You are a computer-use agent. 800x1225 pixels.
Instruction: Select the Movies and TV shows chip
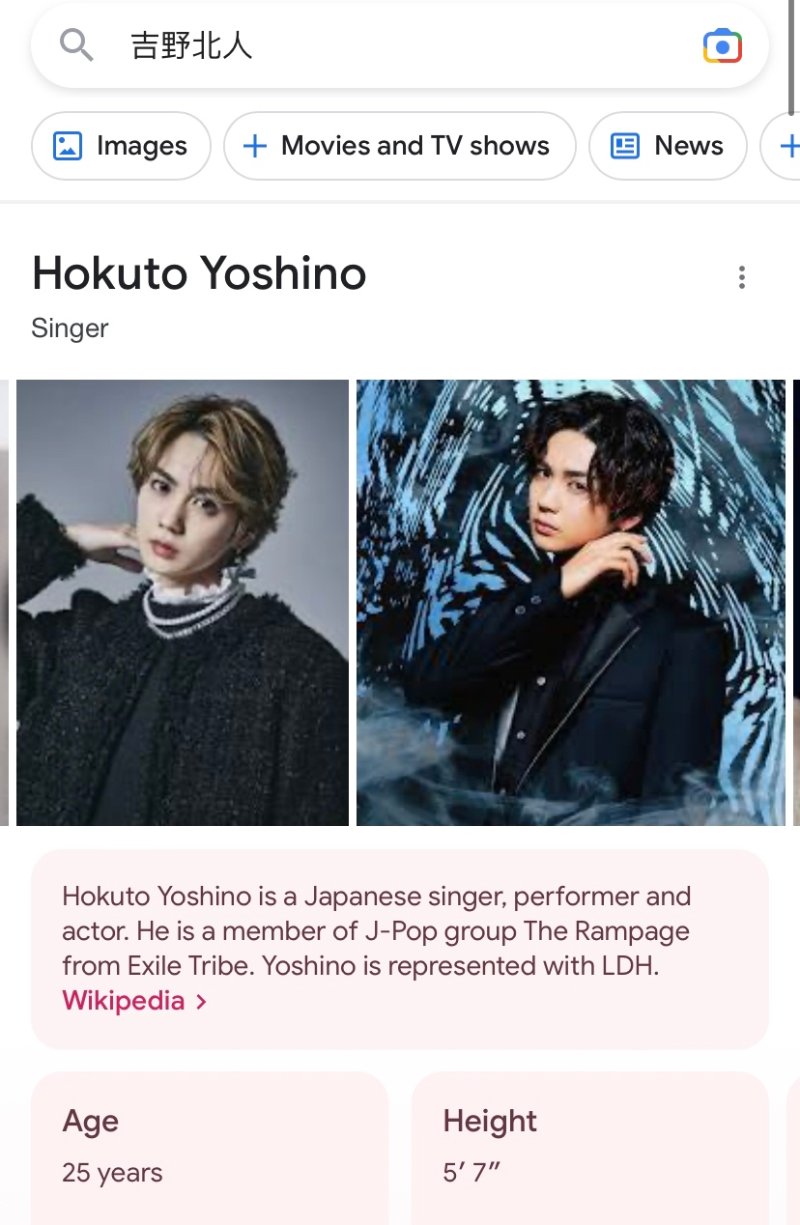pyautogui.click(x=400, y=146)
